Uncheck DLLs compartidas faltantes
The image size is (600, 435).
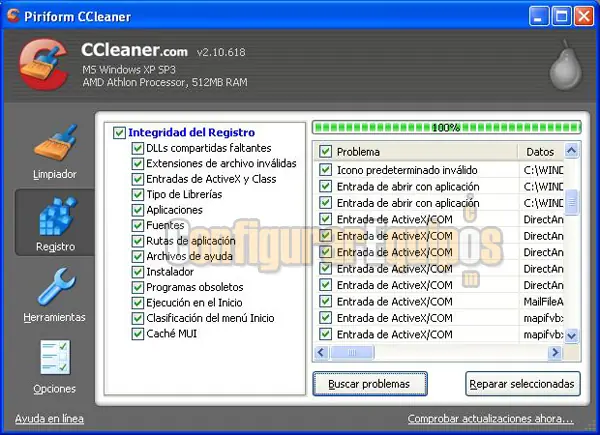click(x=137, y=148)
